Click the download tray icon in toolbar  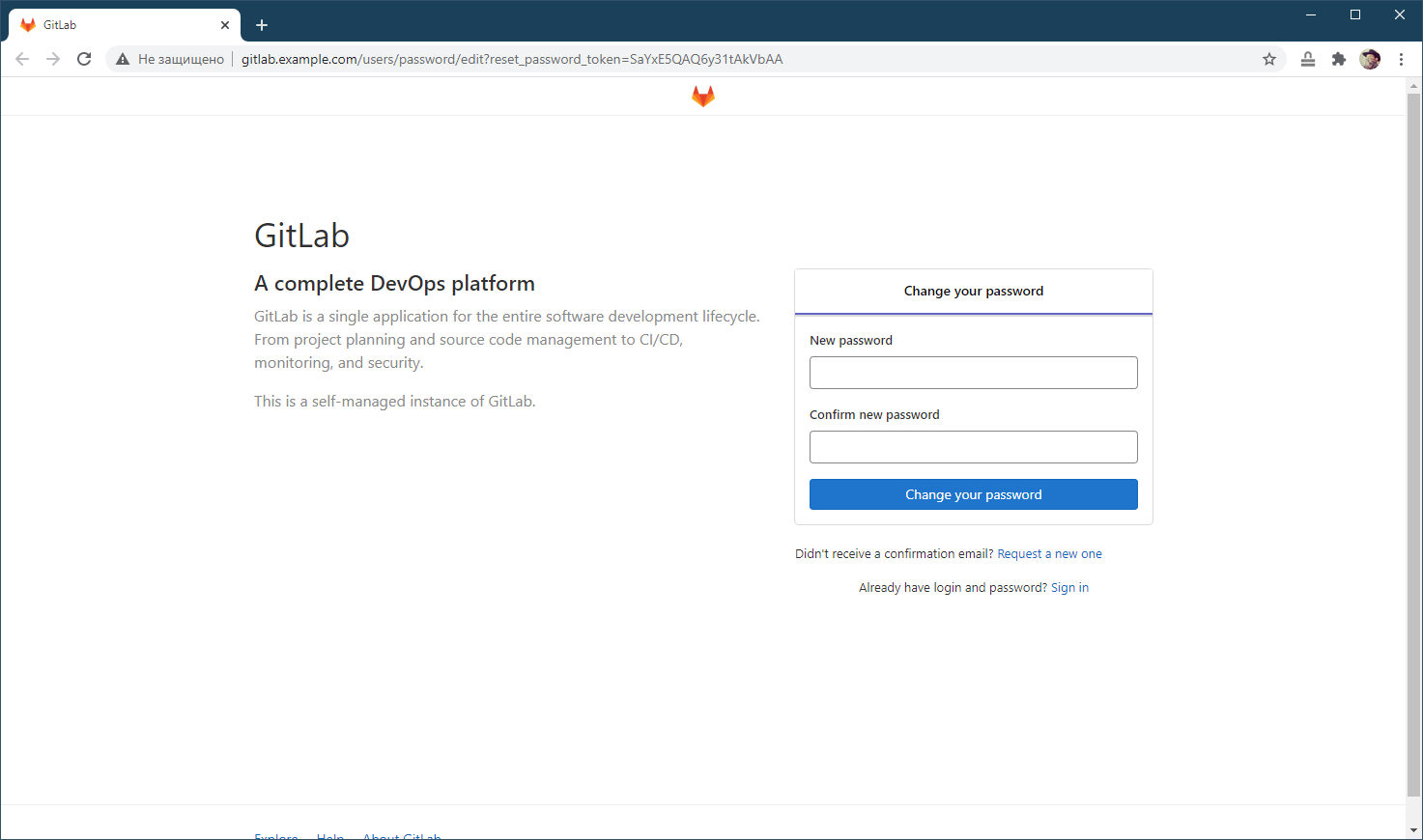(1308, 59)
